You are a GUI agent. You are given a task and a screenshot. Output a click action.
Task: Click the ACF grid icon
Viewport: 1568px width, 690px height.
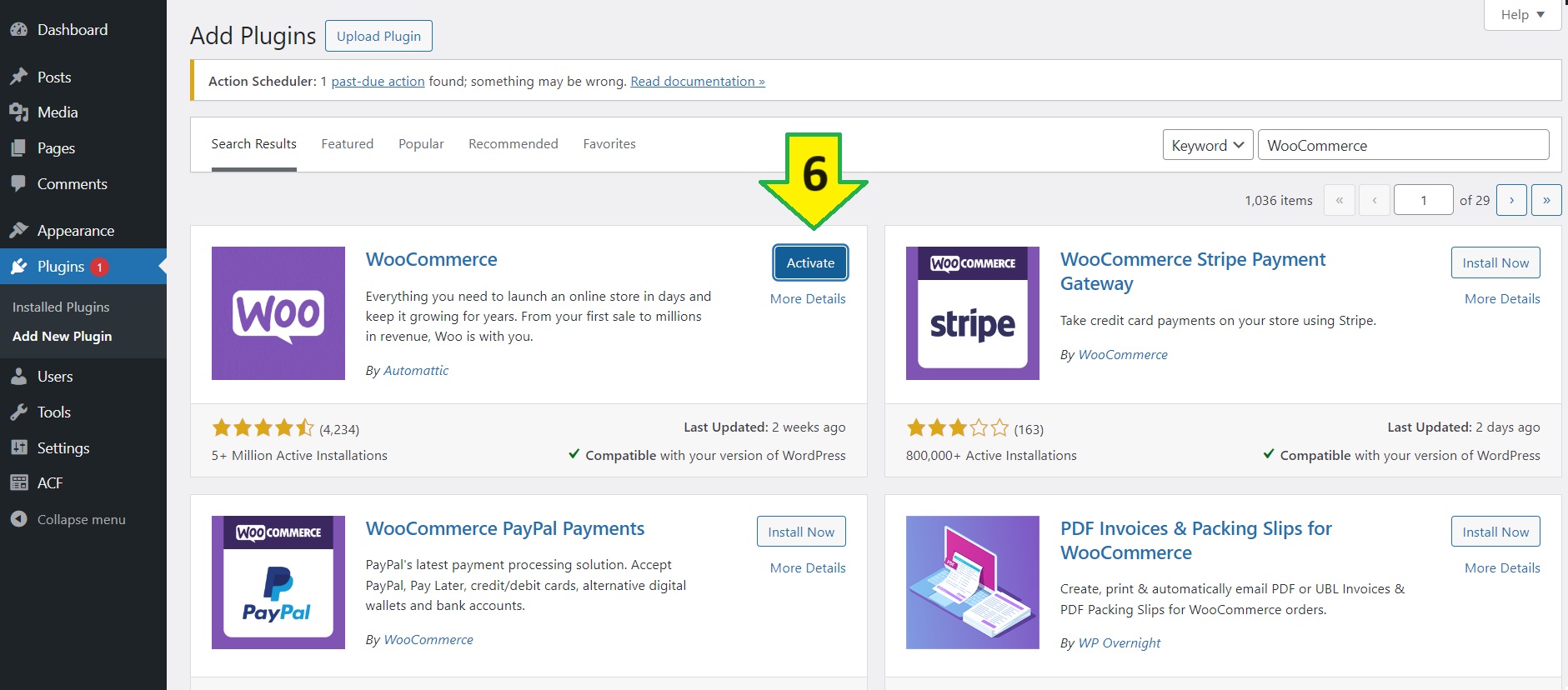point(18,483)
